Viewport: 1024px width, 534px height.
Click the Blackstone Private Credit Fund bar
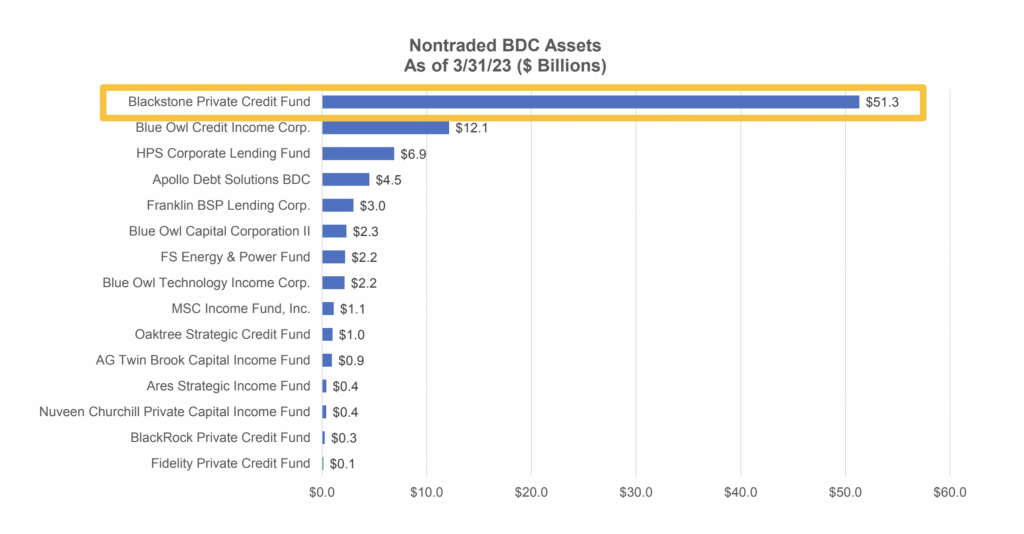pyautogui.click(x=590, y=102)
